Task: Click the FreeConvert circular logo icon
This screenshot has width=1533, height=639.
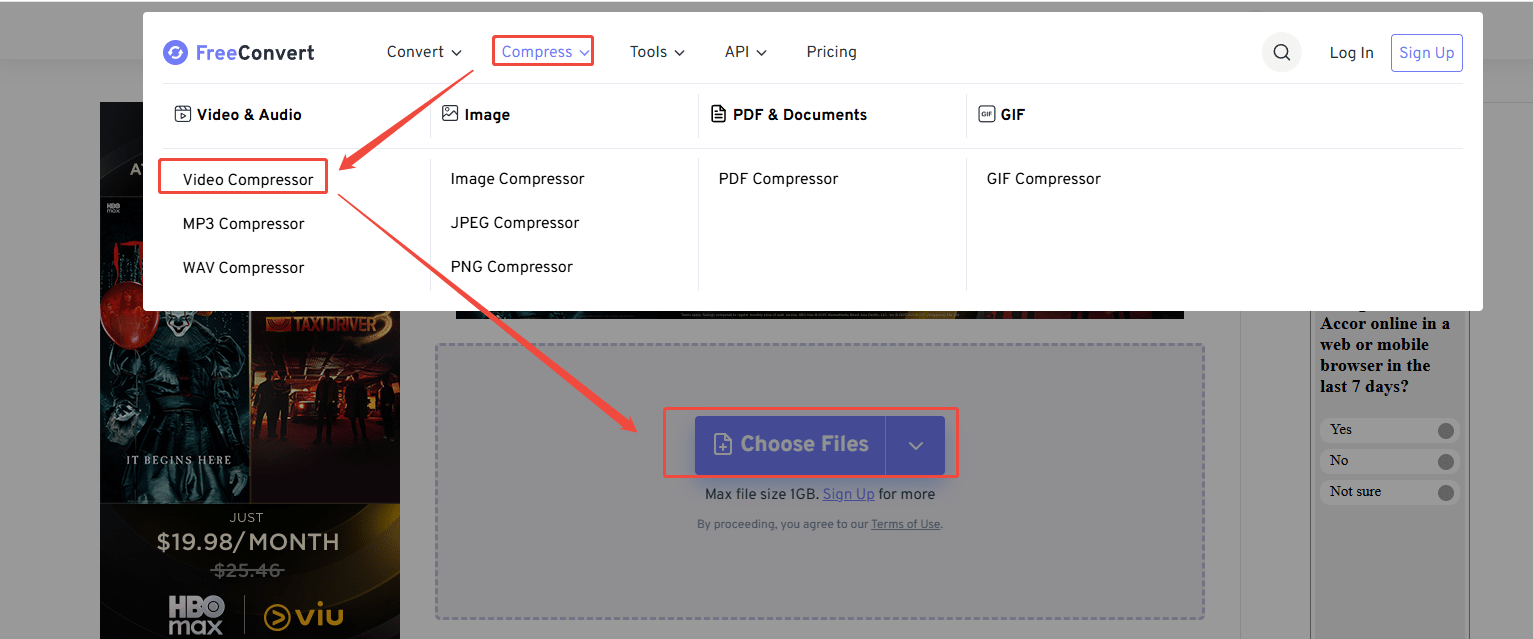Action: 175,52
